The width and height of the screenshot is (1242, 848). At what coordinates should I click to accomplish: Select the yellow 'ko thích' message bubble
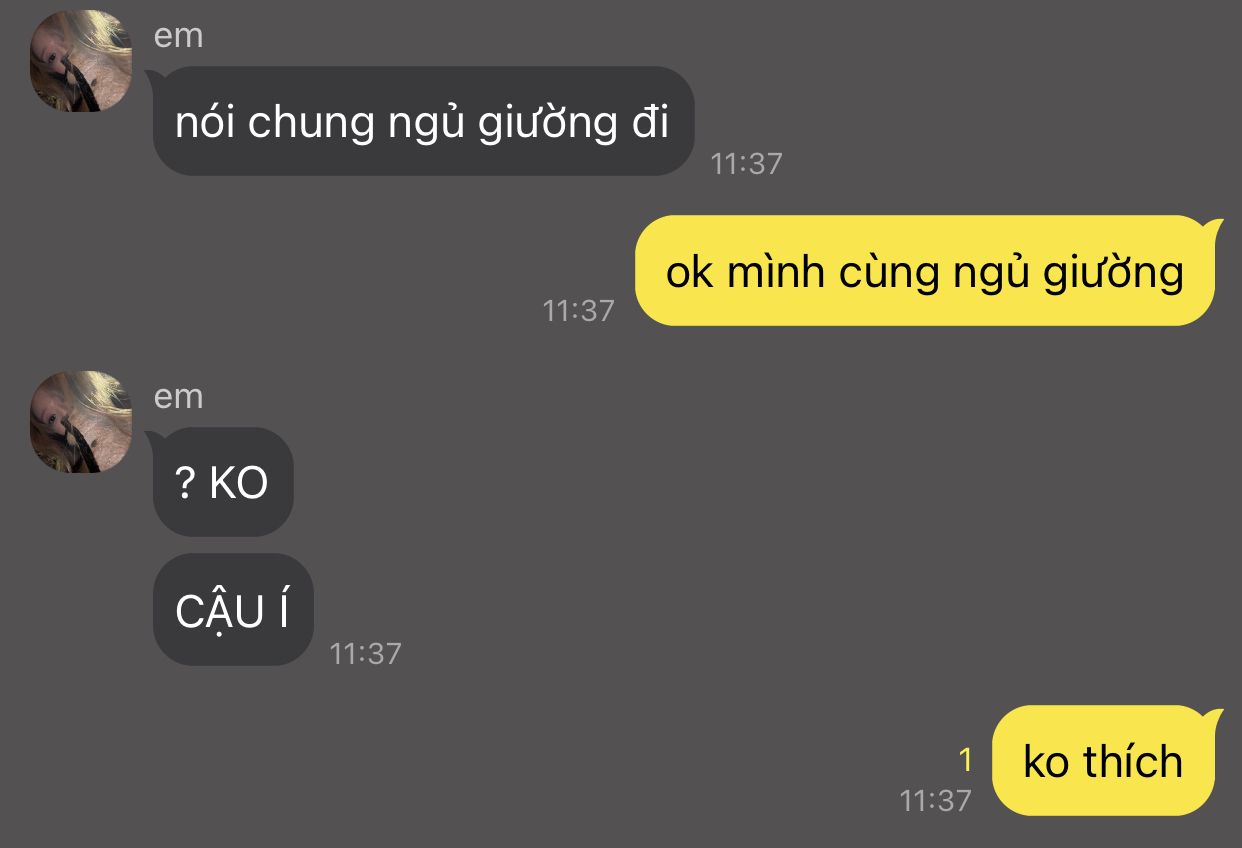point(1103,761)
